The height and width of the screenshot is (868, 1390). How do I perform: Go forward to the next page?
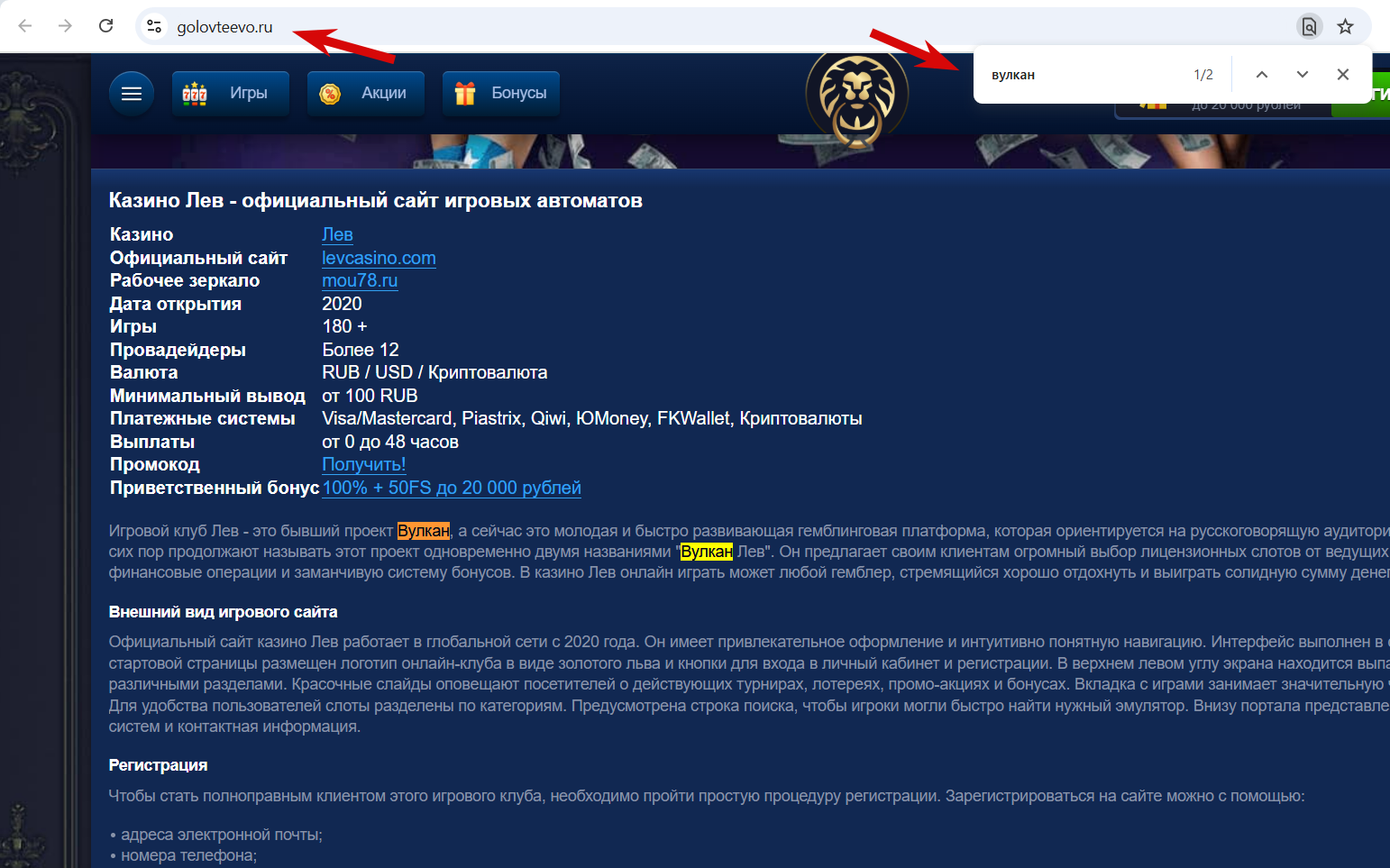click(x=65, y=26)
